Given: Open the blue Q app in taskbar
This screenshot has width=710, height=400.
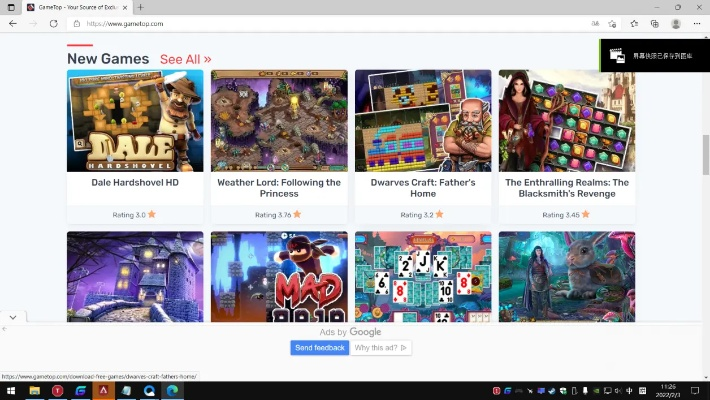Looking at the screenshot, I should point(149,390).
